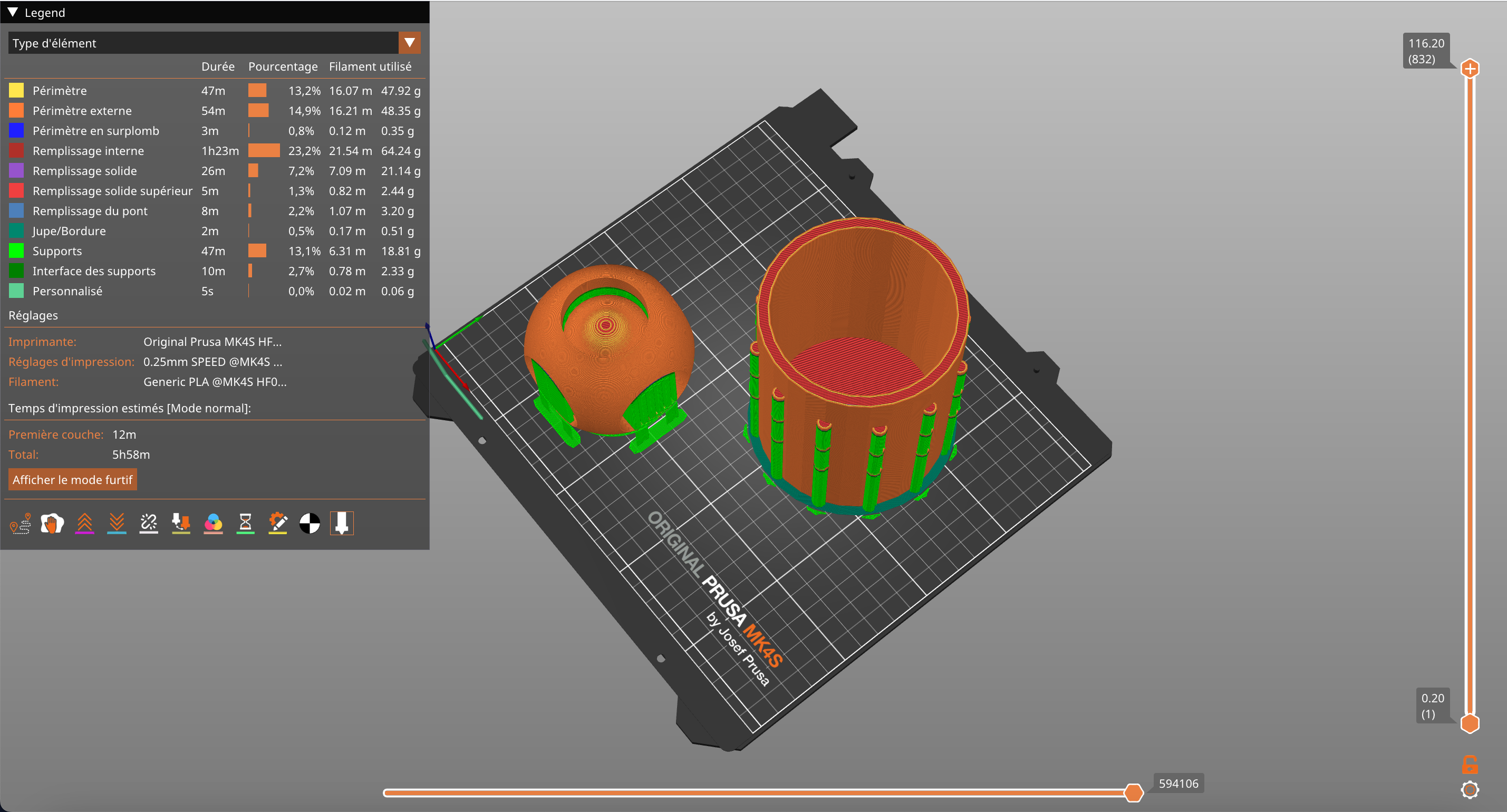Show center of gravity marker icon

(310, 523)
